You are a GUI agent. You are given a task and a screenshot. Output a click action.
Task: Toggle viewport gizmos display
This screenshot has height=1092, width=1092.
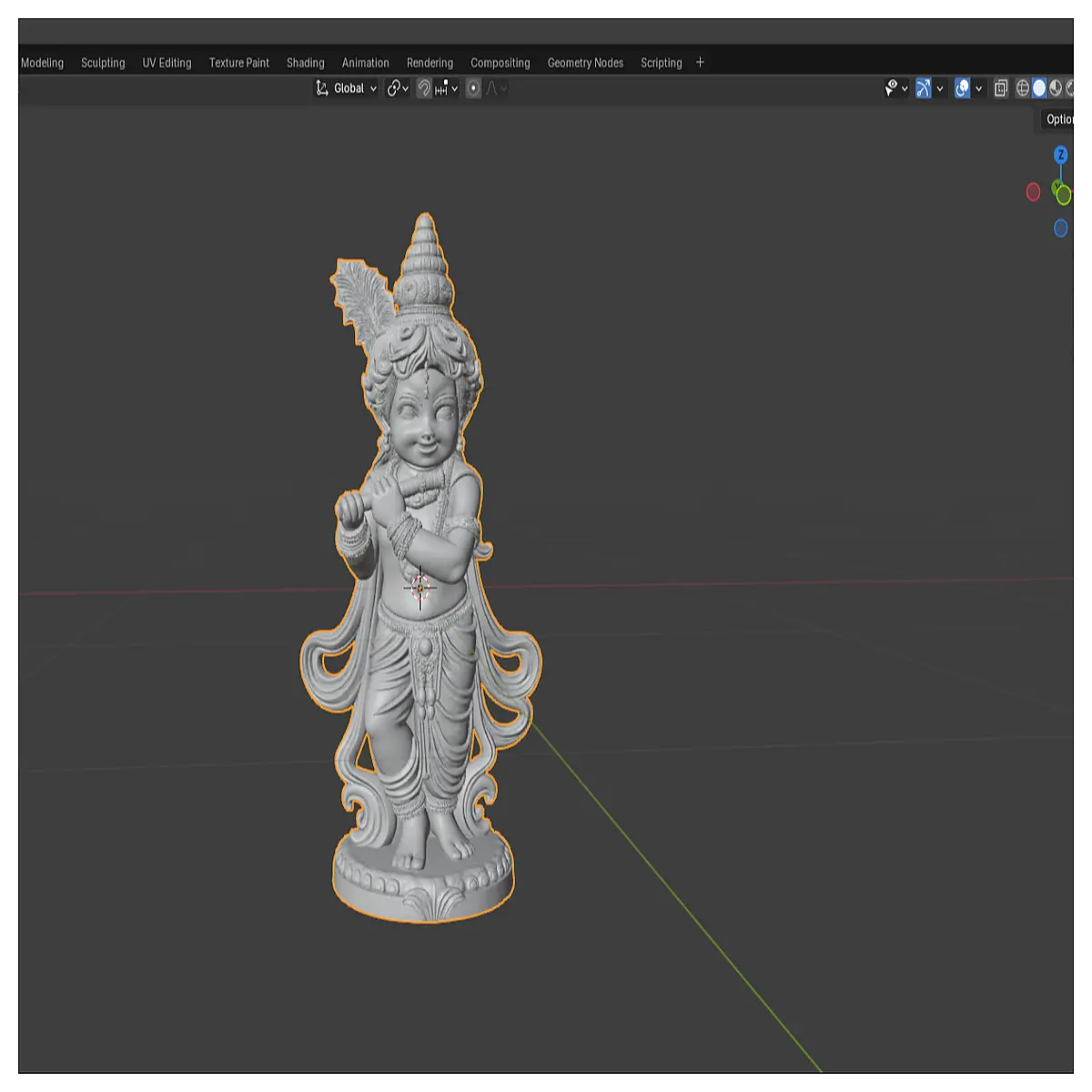pyautogui.click(x=924, y=88)
